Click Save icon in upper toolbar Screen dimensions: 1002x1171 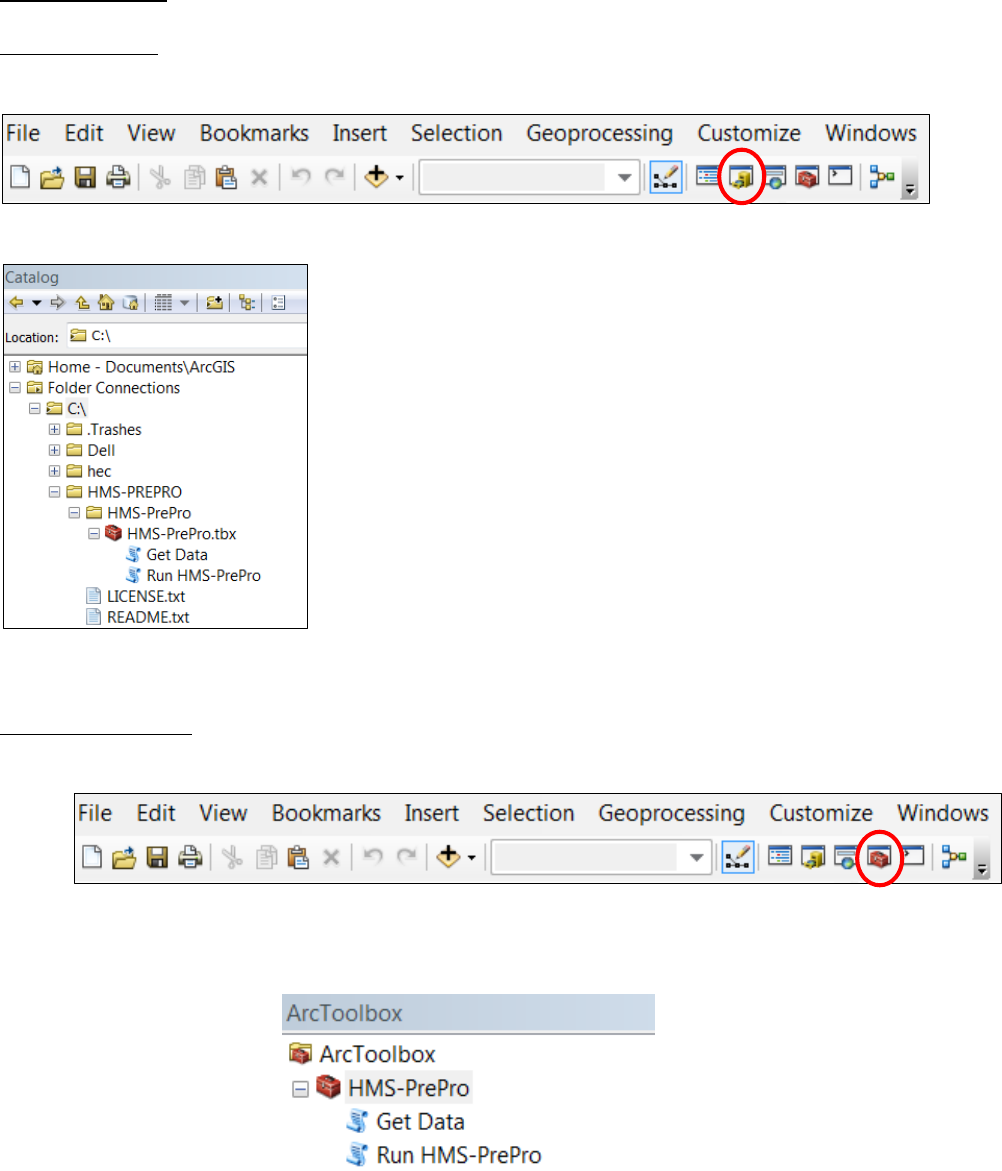85,178
